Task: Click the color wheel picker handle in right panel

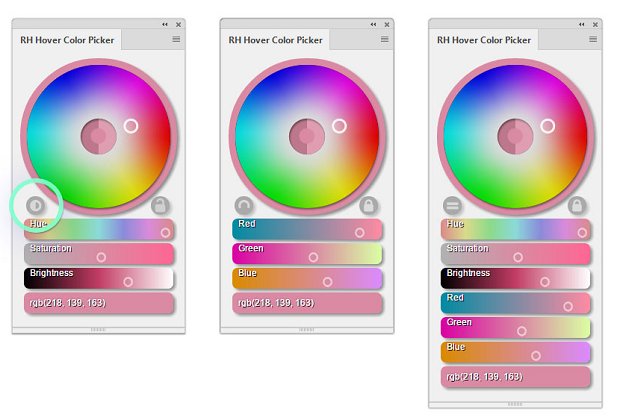Action: pyautogui.click(x=548, y=126)
